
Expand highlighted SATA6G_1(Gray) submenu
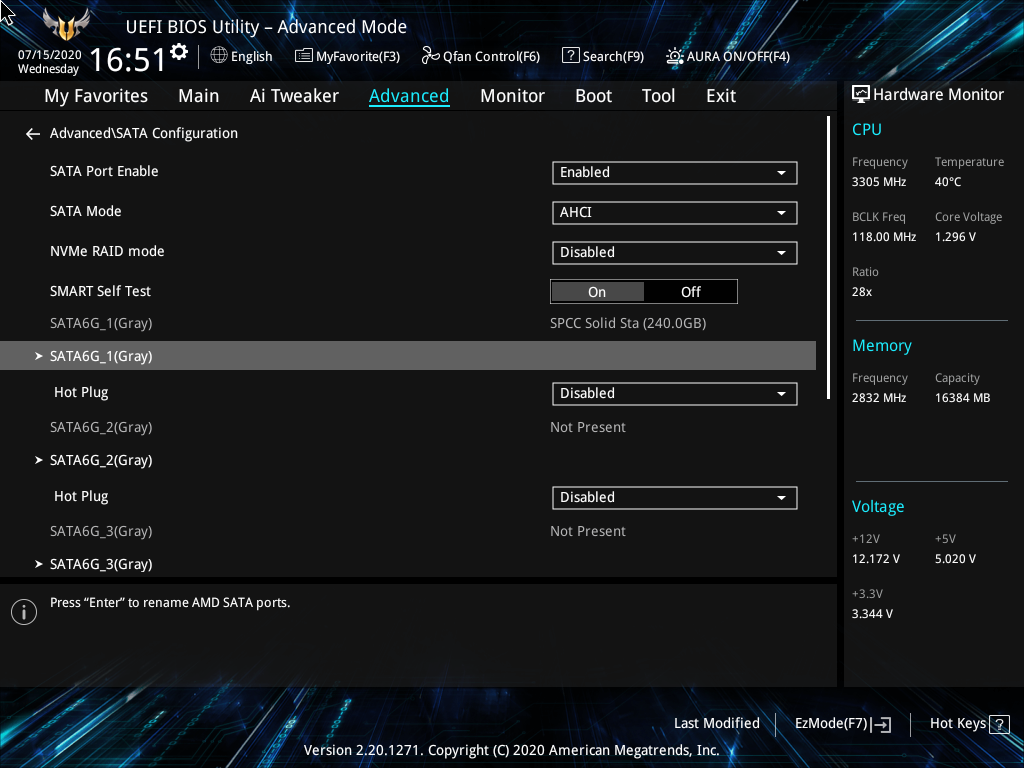click(x=408, y=356)
